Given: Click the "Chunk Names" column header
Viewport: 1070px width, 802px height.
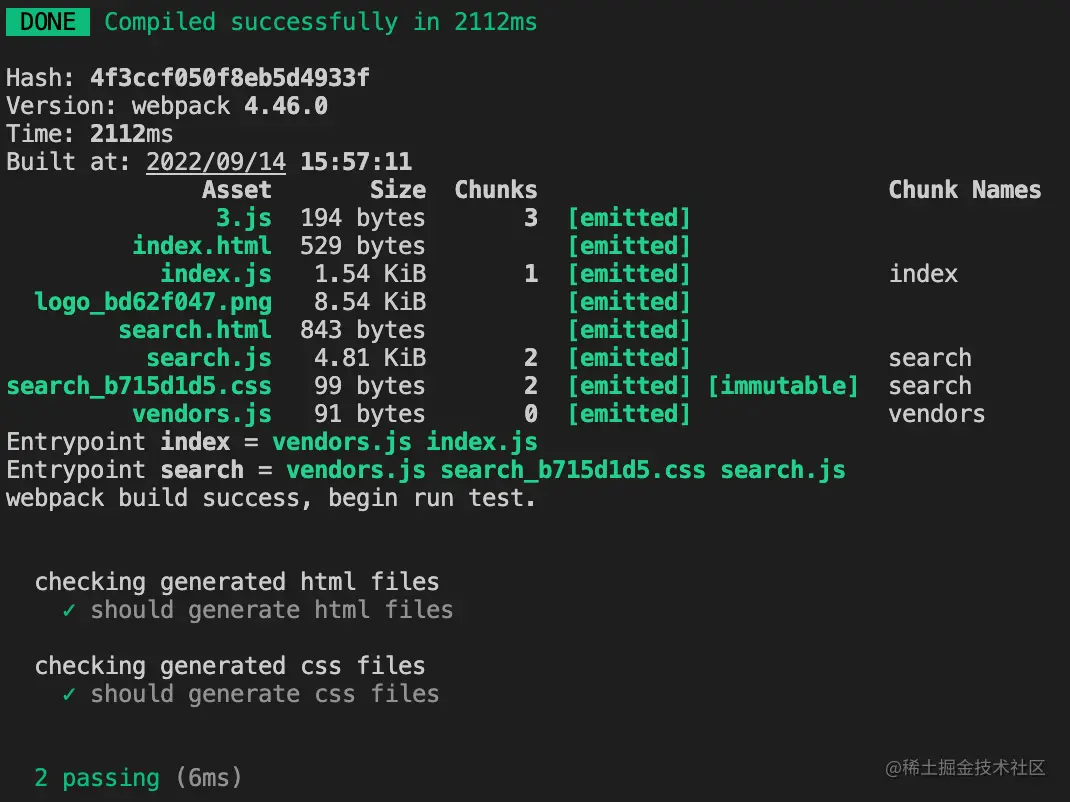Looking at the screenshot, I should (965, 190).
